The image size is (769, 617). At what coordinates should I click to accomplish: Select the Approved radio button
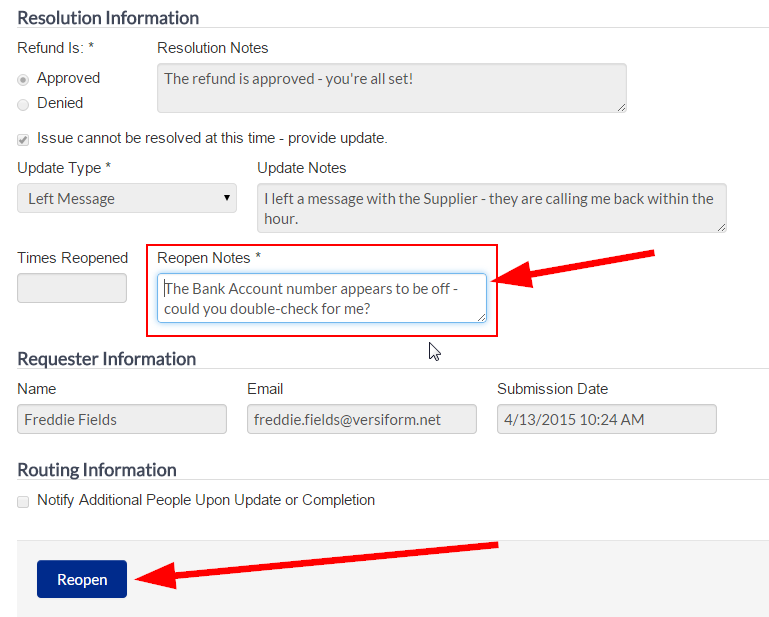click(x=23, y=79)
